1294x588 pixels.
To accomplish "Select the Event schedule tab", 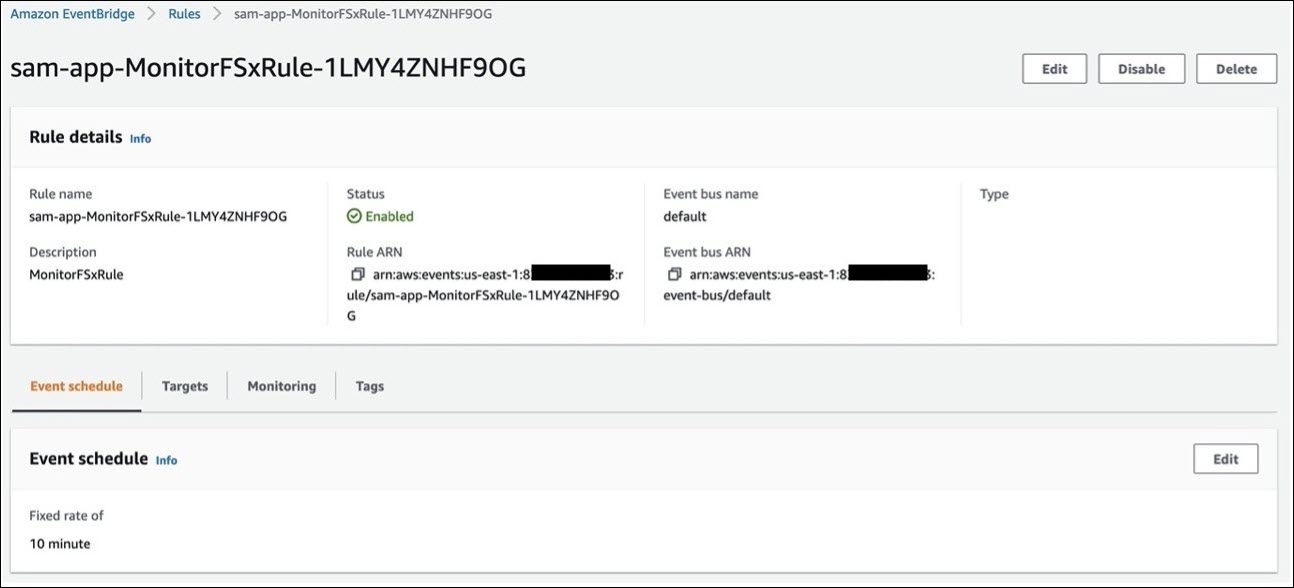I will pyautogui.click(x=77, y=386).
